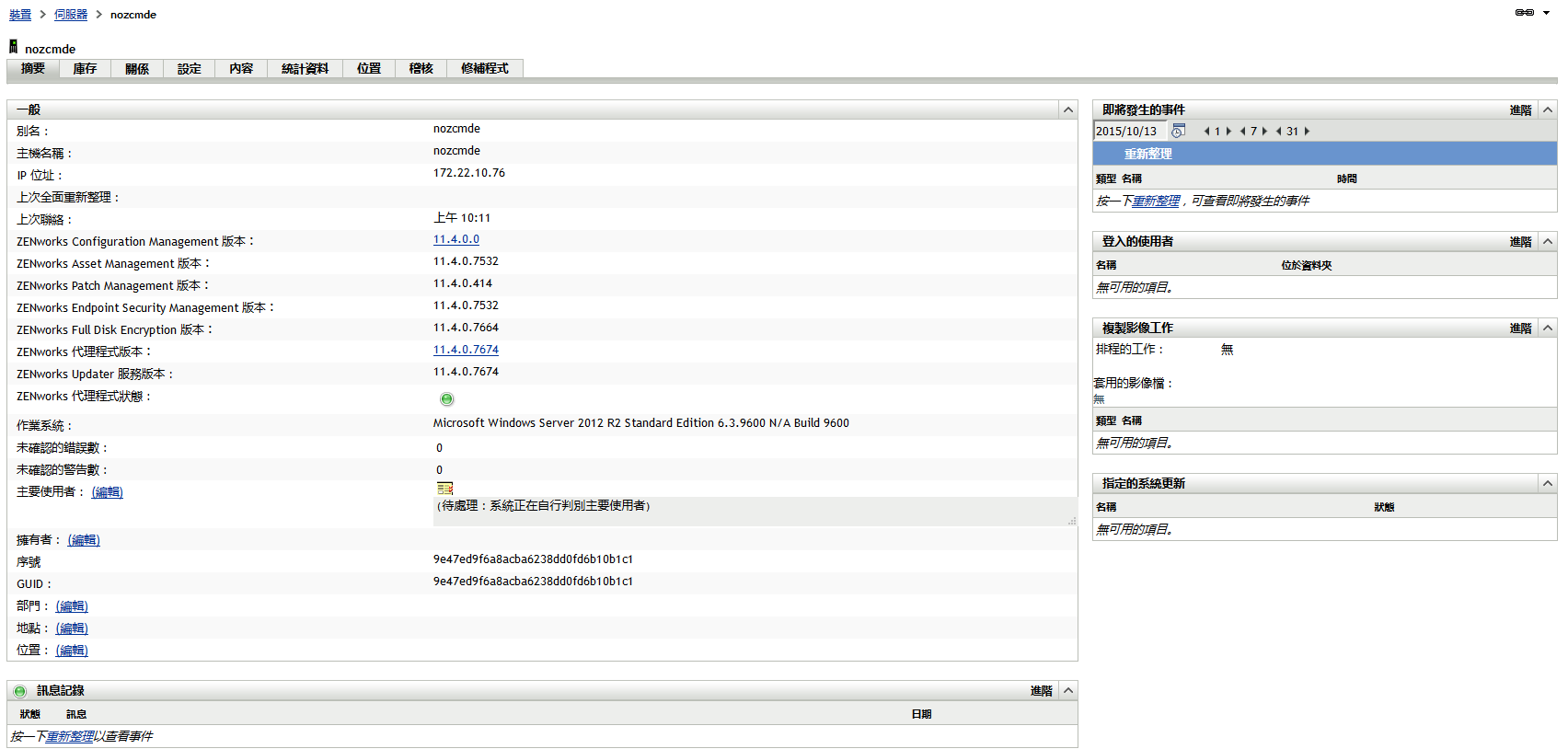Step back 31 days in upcoming events
Screen dimensions: 1568x749
coord(1278,132)
